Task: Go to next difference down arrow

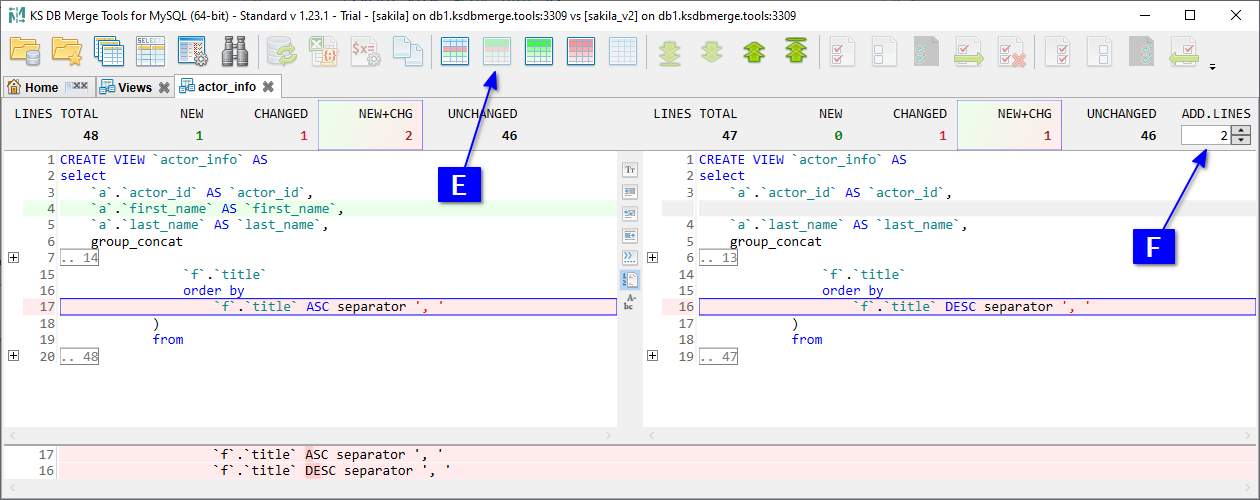Action: (x=712, y=51)
